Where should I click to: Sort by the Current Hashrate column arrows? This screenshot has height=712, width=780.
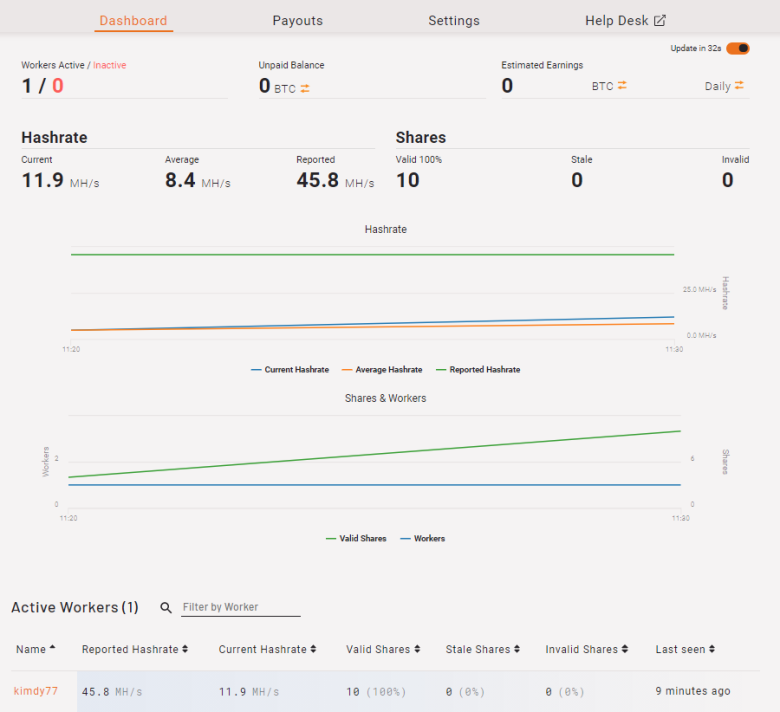pyautogui.click(x=313, y=649)
